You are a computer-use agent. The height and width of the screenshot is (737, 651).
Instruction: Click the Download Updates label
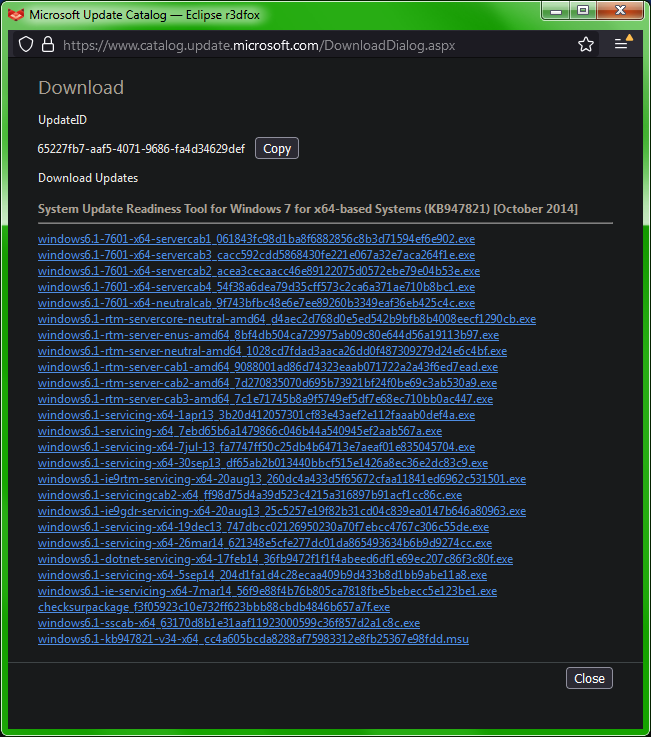point(88,178)
